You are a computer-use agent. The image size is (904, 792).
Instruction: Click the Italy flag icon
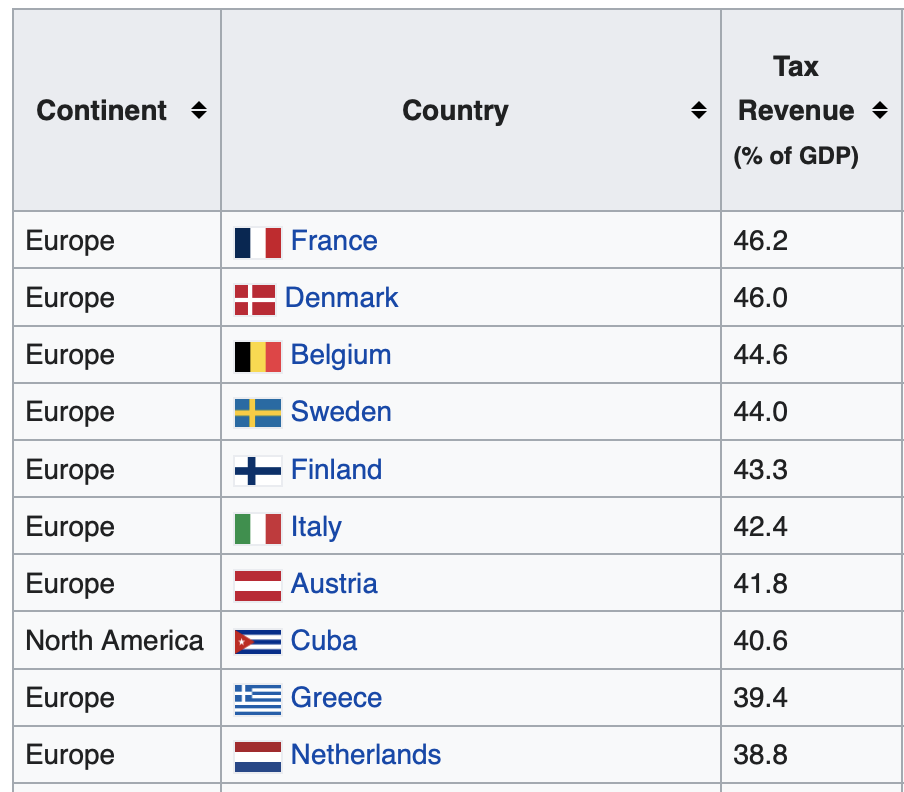point(258,527)
